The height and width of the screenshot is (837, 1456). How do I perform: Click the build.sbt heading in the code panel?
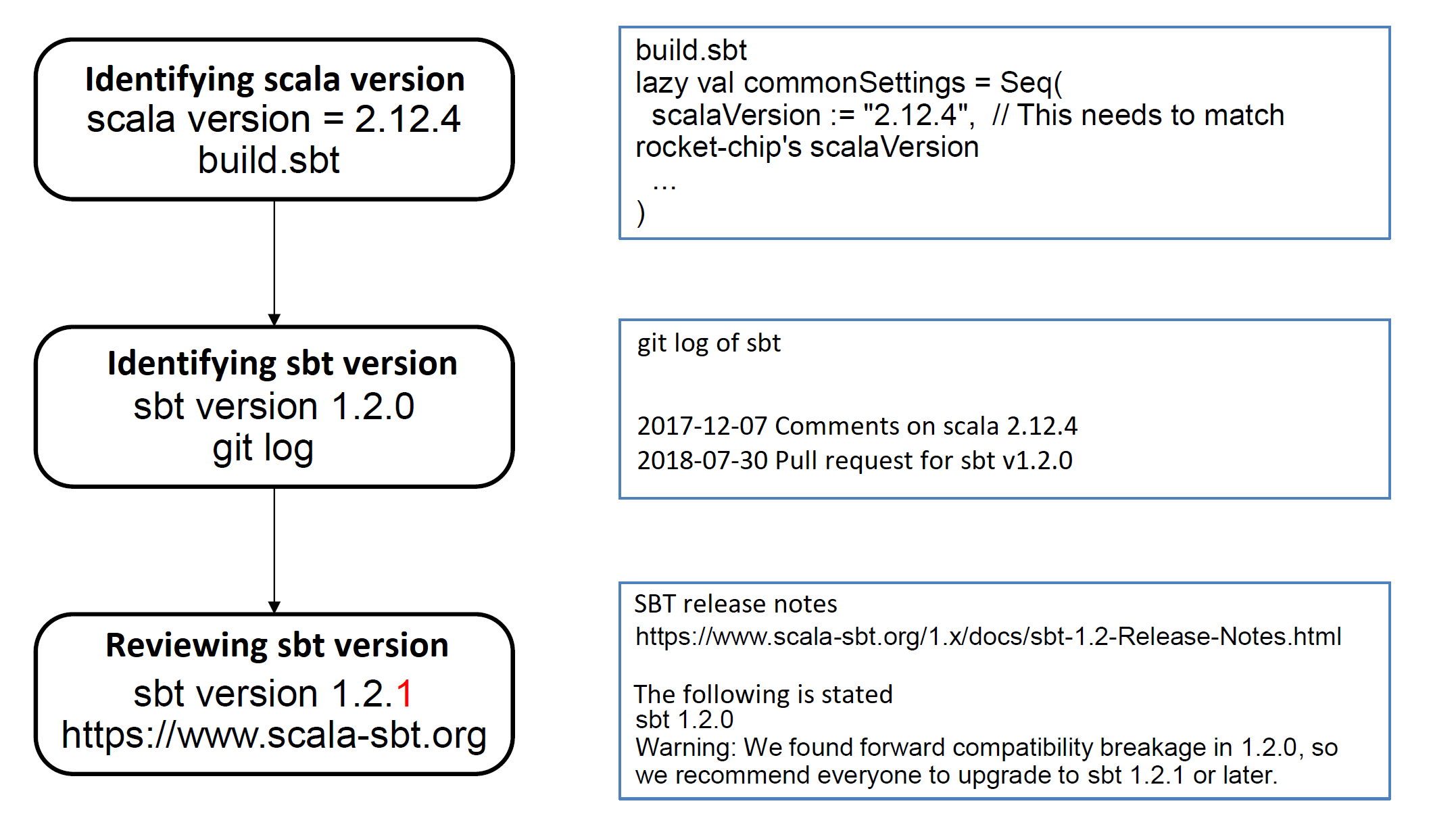pyautogui.click(x=691, y=51)
